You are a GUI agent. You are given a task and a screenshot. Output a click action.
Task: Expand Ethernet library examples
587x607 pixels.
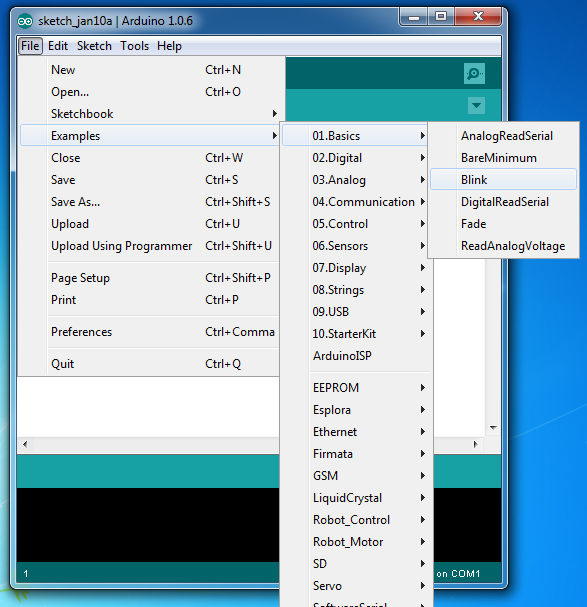[355, 432]
